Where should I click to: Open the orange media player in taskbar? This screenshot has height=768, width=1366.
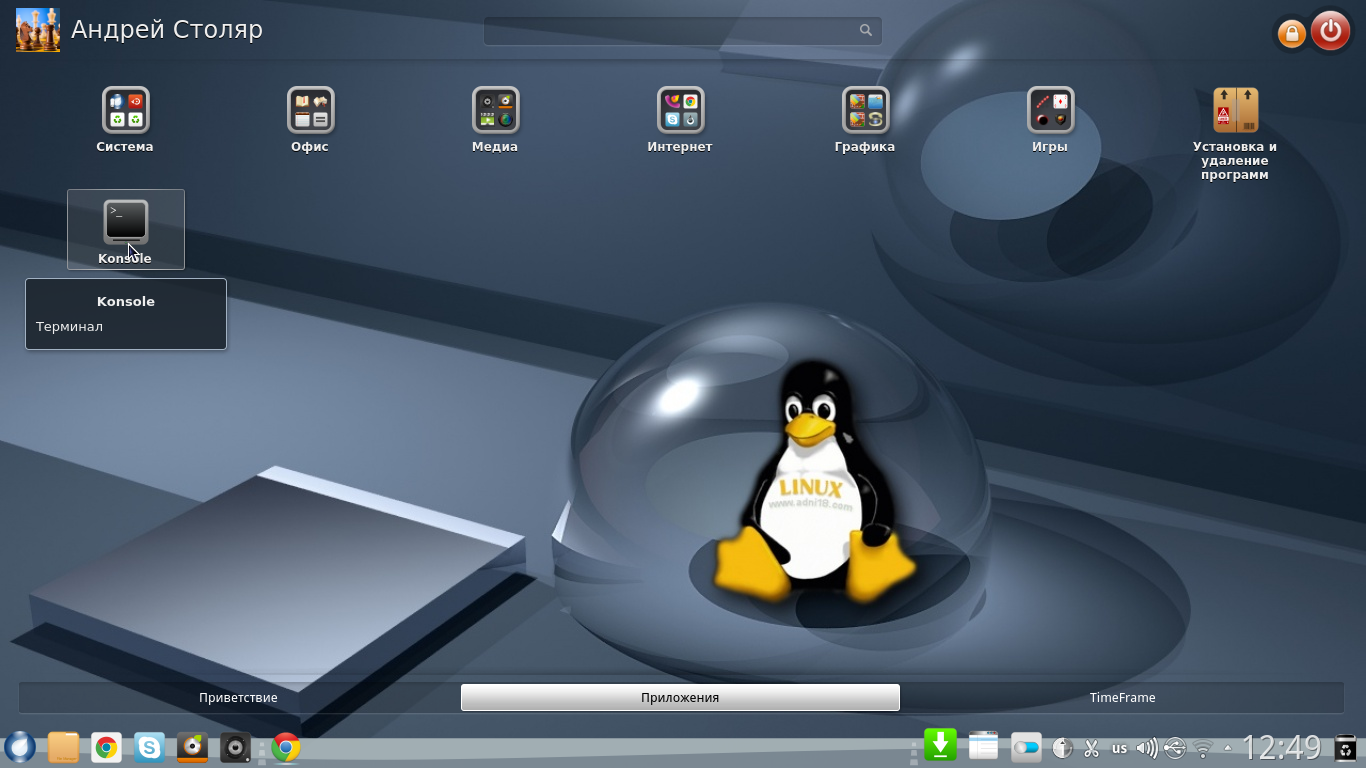pyautogui.click(x=192, y=747)
